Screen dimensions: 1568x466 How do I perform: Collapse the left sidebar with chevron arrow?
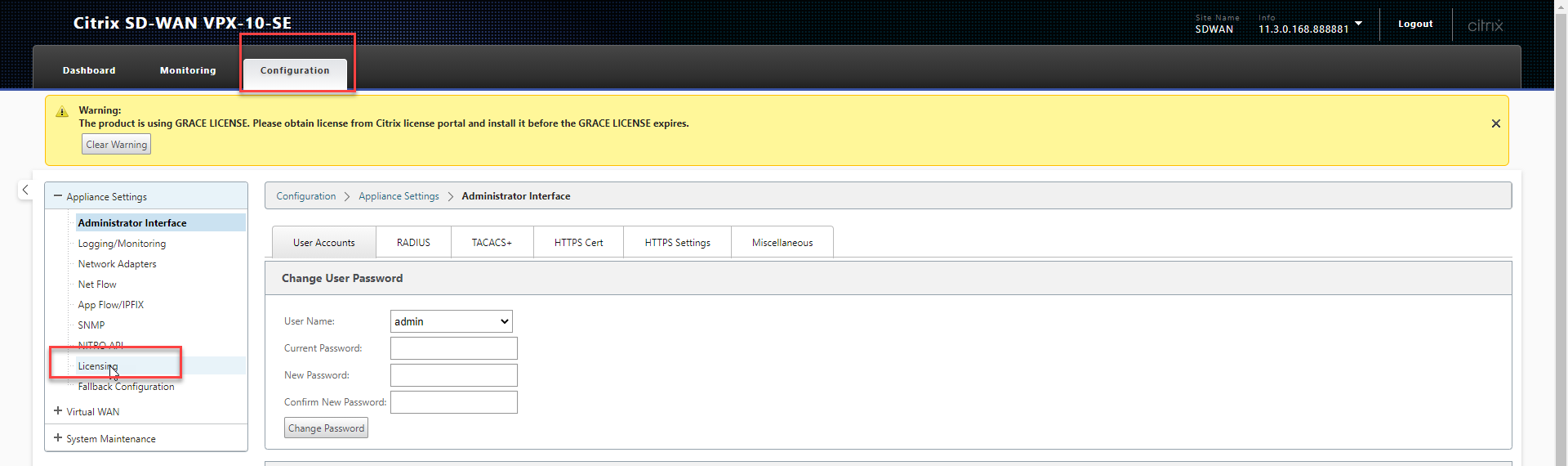(x=25, y=190)
